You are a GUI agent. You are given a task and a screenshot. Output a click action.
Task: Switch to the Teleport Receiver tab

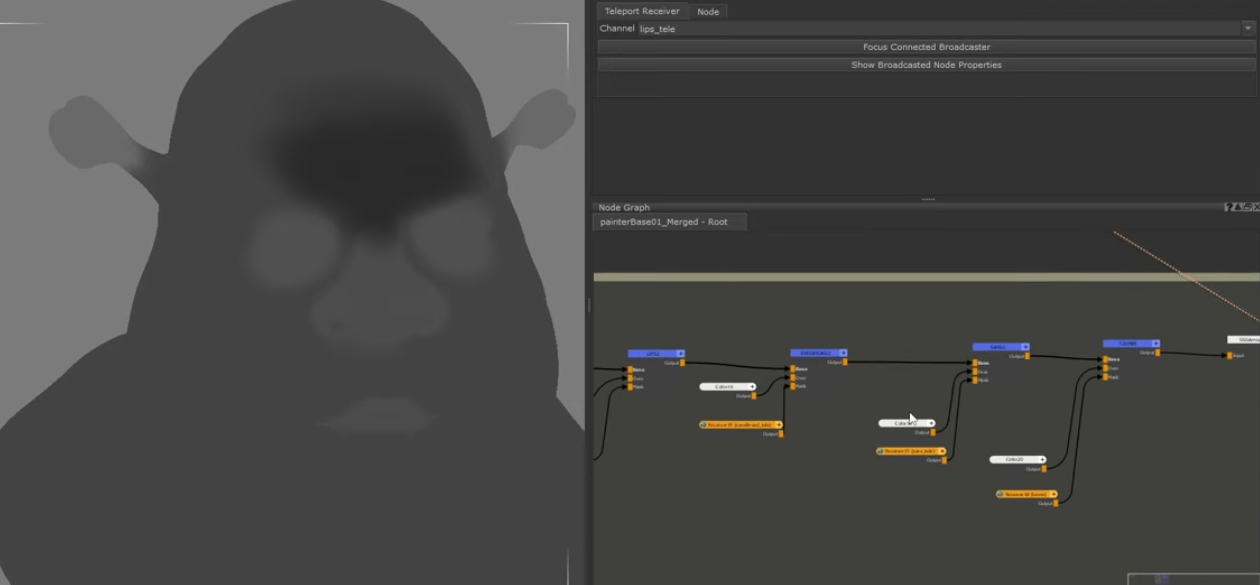641,12
